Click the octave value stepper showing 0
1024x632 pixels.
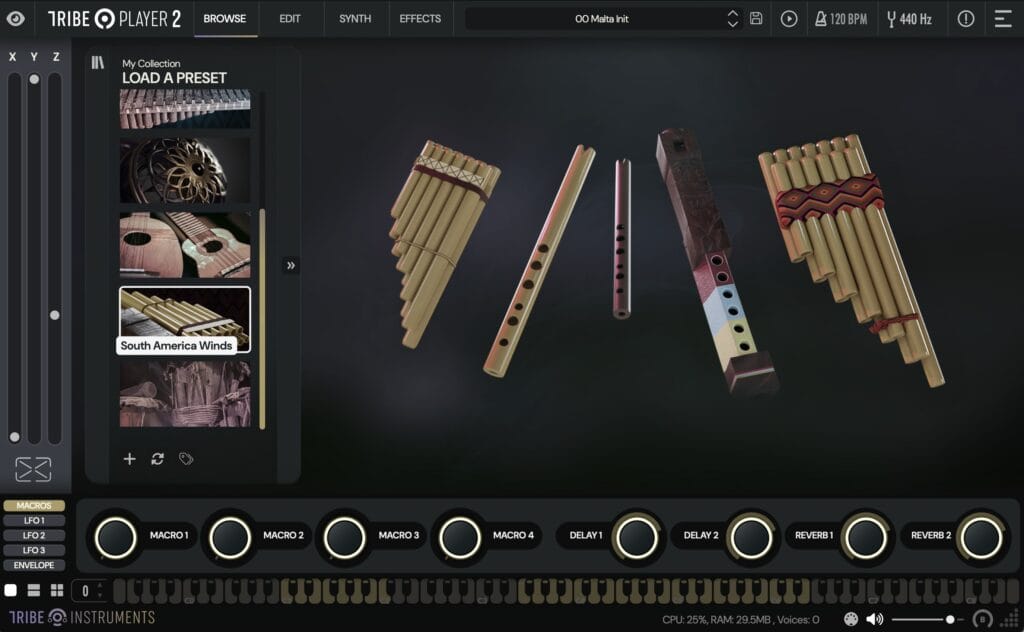(x=89, y=591)
